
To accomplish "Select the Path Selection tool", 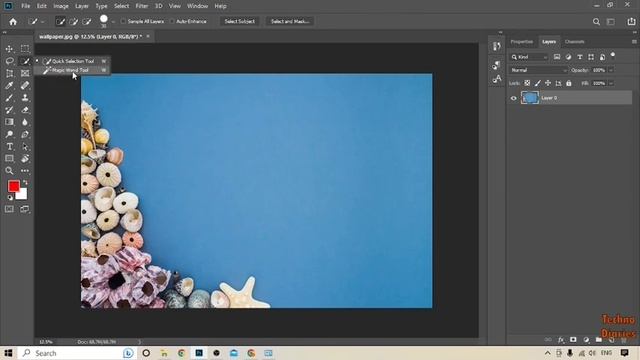I will (x=25, y=147).
